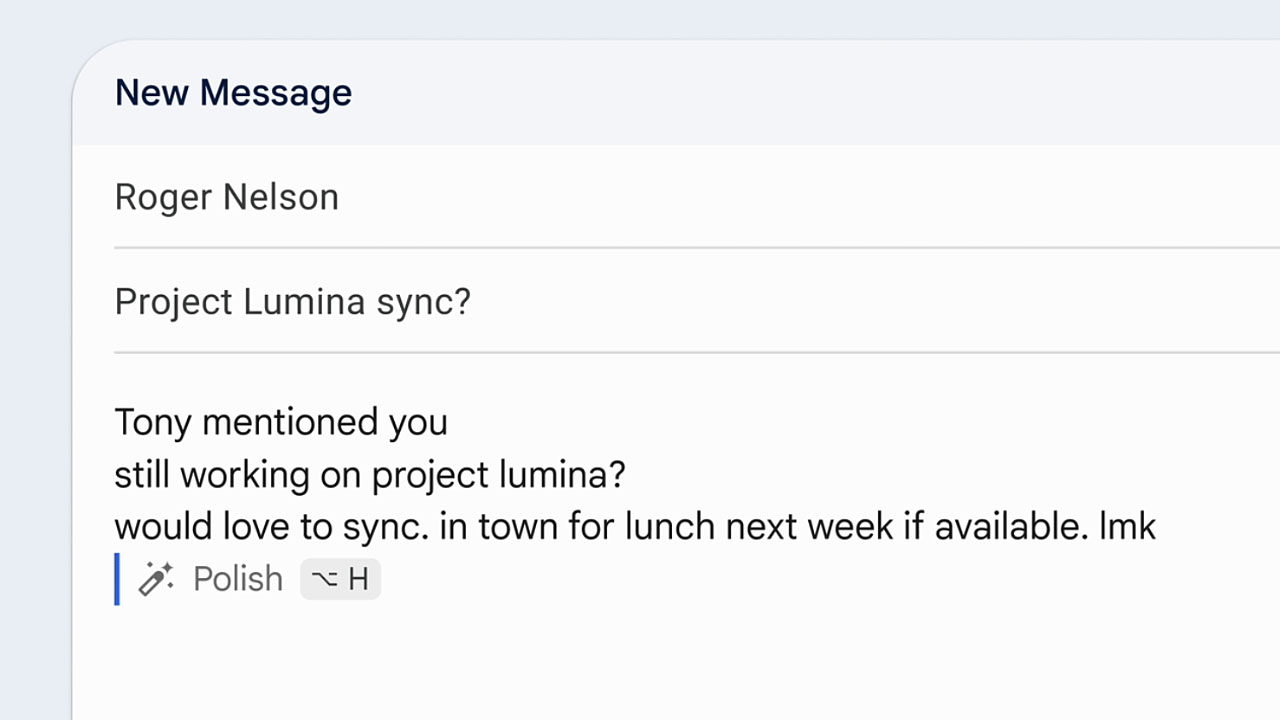Click empty message body below Polish
Image resolution: width=1280 pixels, height=720 pixels.
pyautogui.click(x=600, y=660)
